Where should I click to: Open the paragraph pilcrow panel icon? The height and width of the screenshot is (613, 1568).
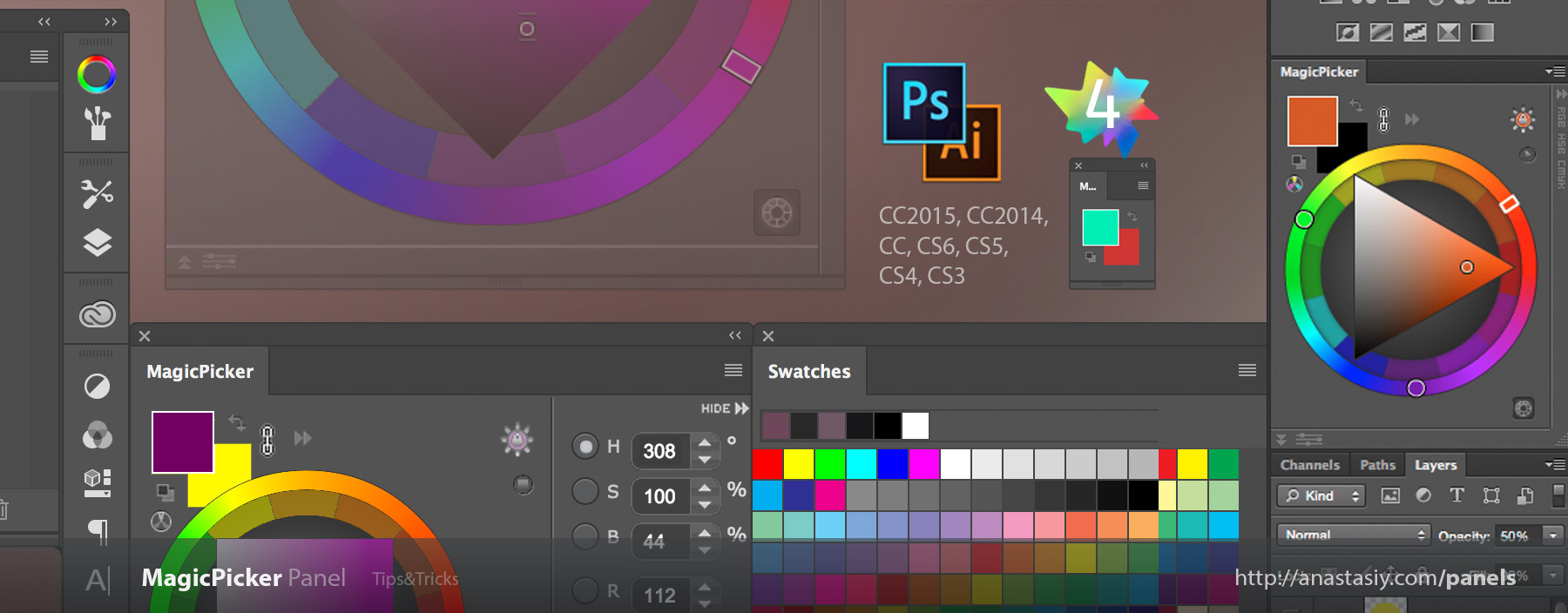(x=99, y=531)
